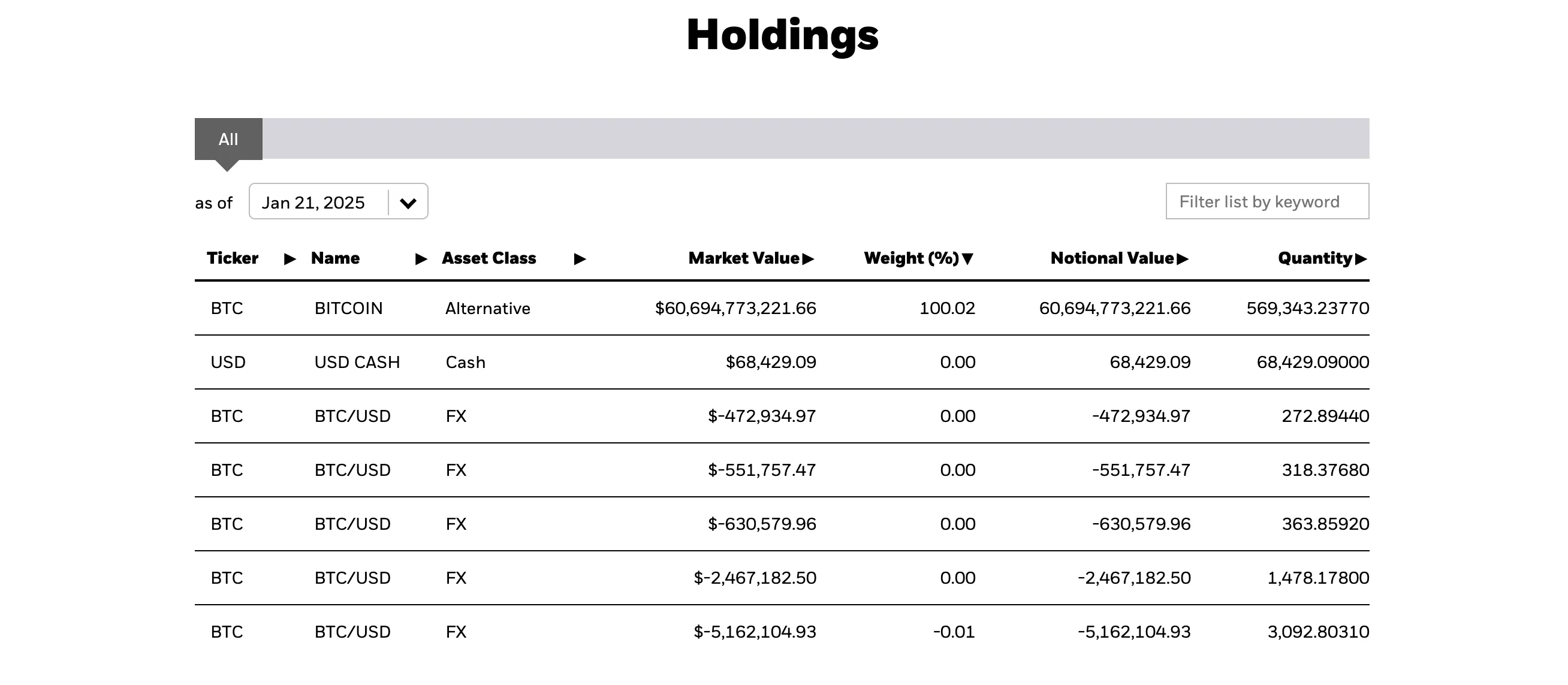The height and width of the screenshot is (685, 1568).
Task: Click the sort arrow next to Asset Class
Action: (580, 258)
